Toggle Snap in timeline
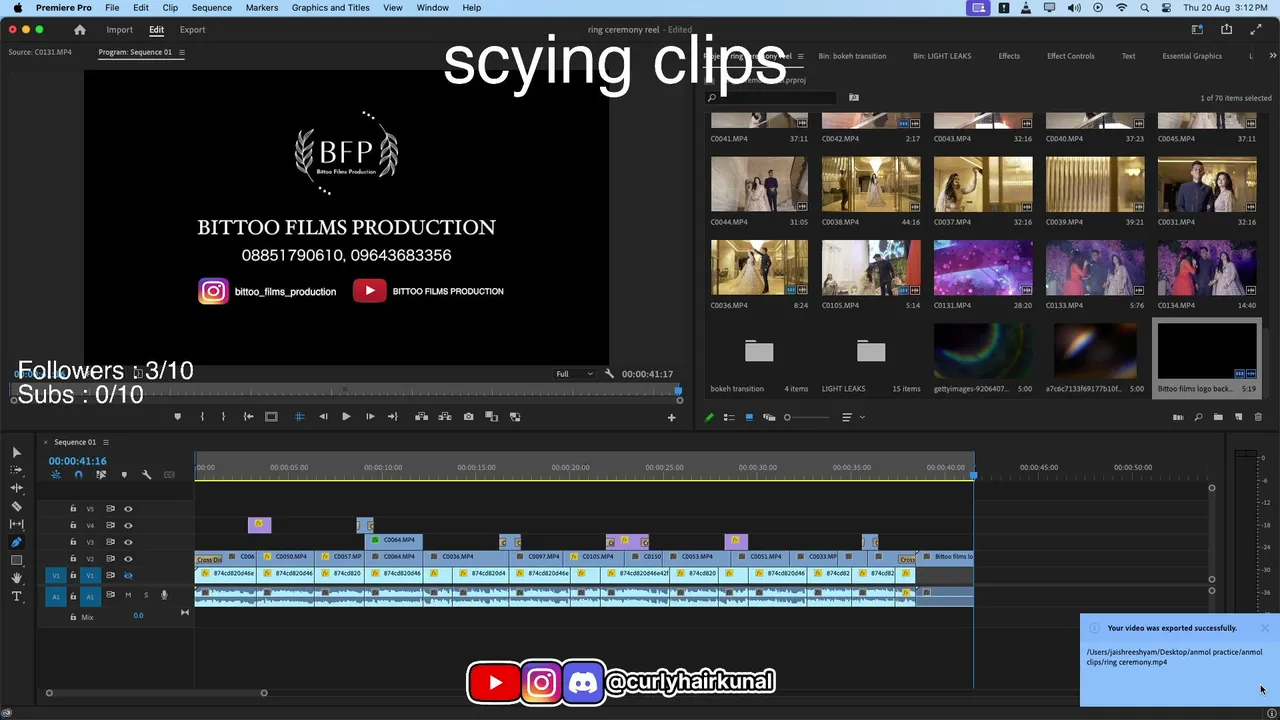 78,475
